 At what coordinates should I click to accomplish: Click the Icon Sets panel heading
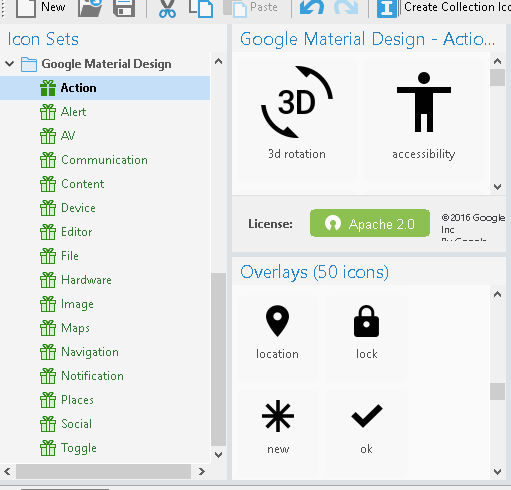[43, 39]
